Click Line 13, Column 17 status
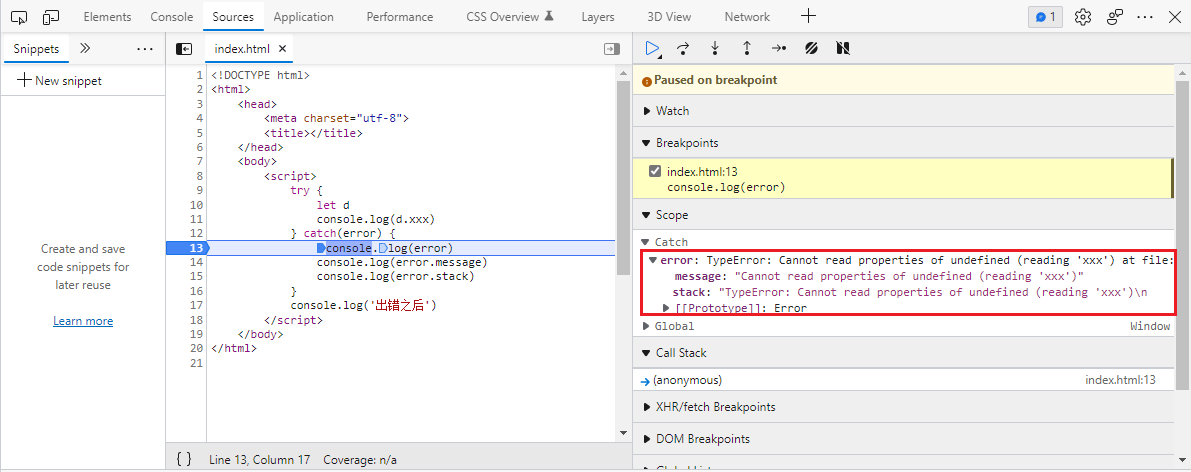The width and height of the screenshot is (1191, 472). pyautogui.click(x=260, y=460)
